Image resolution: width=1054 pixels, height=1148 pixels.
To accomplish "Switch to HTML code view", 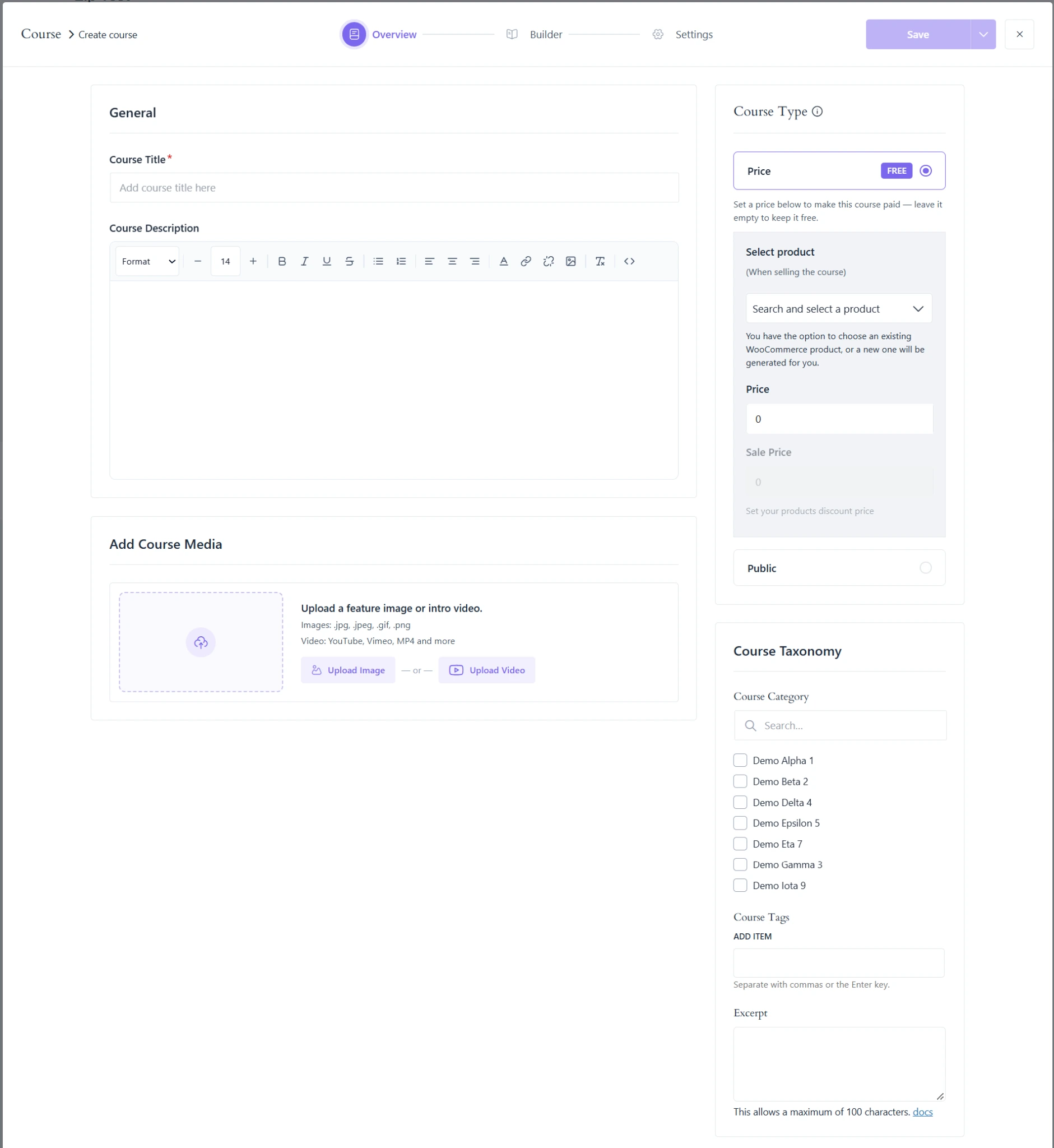I will tap(629, 261).
